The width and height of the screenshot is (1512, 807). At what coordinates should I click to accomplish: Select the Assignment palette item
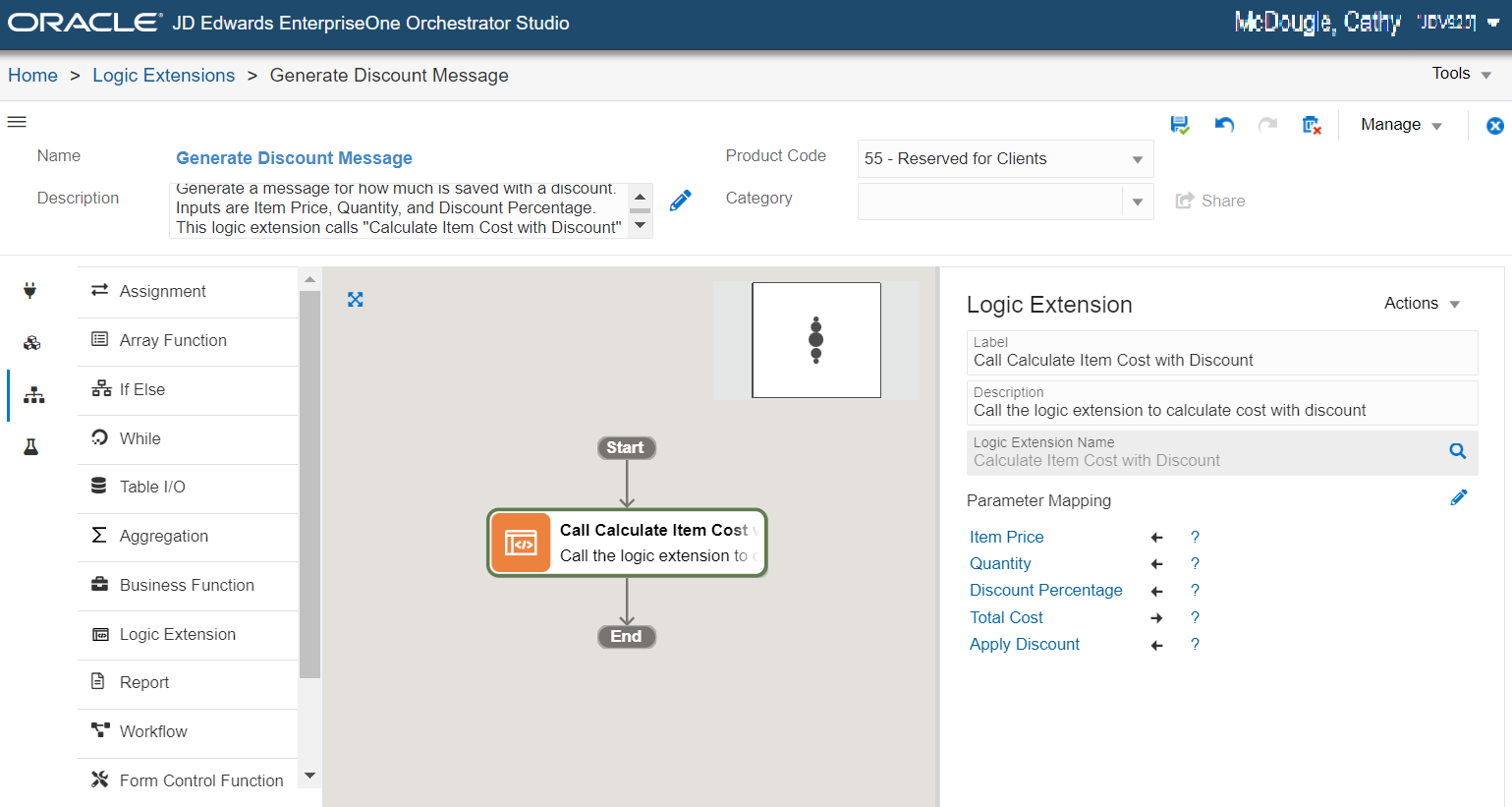pos(188,291)
